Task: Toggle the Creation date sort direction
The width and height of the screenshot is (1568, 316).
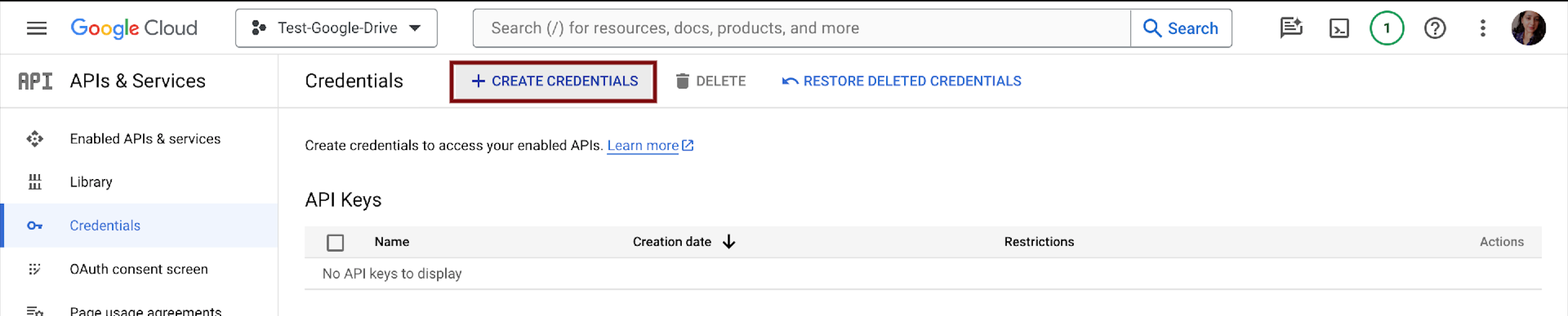Action: (728, 242)
